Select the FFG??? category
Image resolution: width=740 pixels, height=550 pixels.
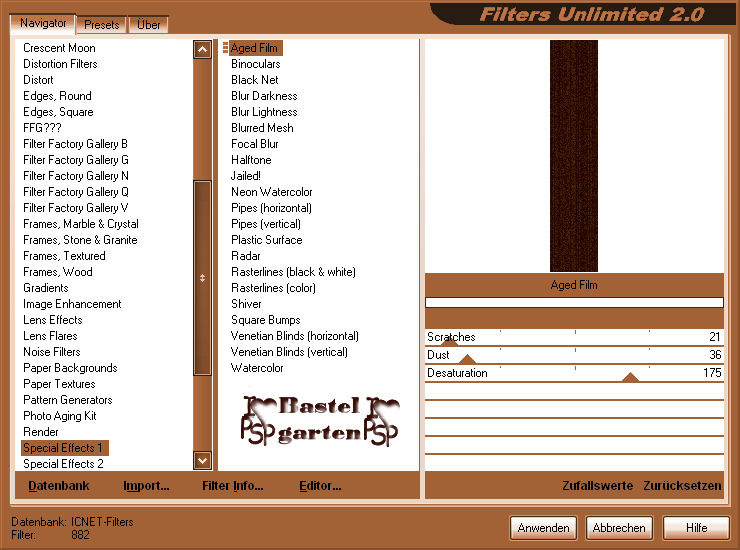click(42, 128)
